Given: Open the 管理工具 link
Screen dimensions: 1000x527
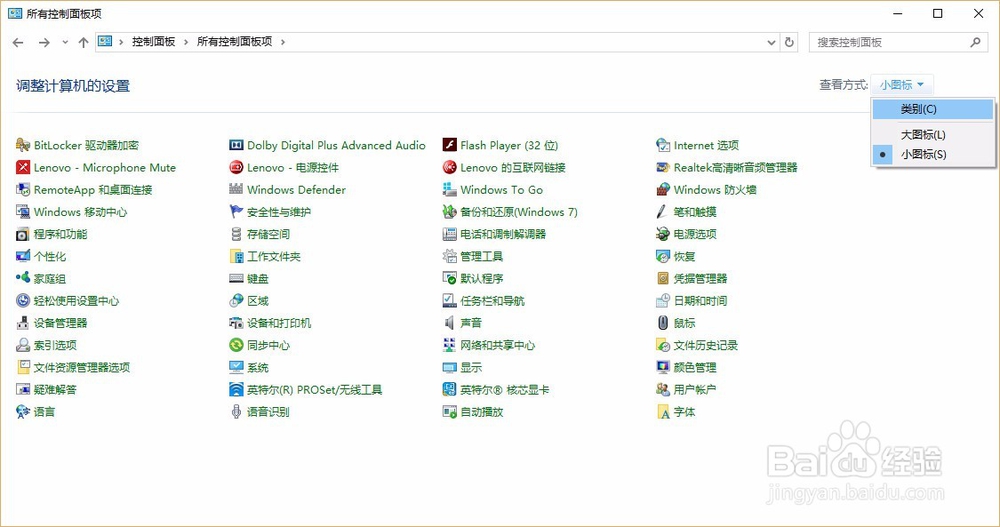Looking at the screenshot, I should pos(482,256).
